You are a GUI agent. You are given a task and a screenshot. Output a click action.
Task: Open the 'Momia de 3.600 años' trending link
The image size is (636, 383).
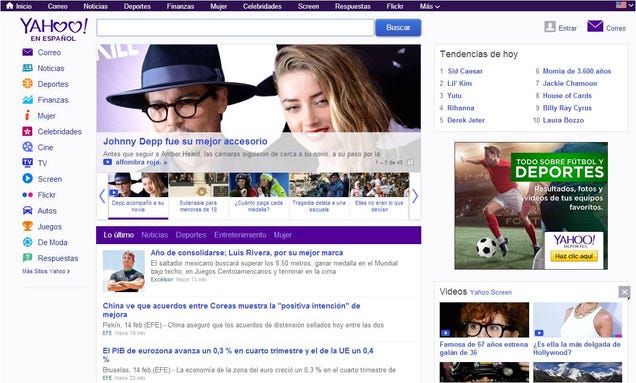[576, 71]
